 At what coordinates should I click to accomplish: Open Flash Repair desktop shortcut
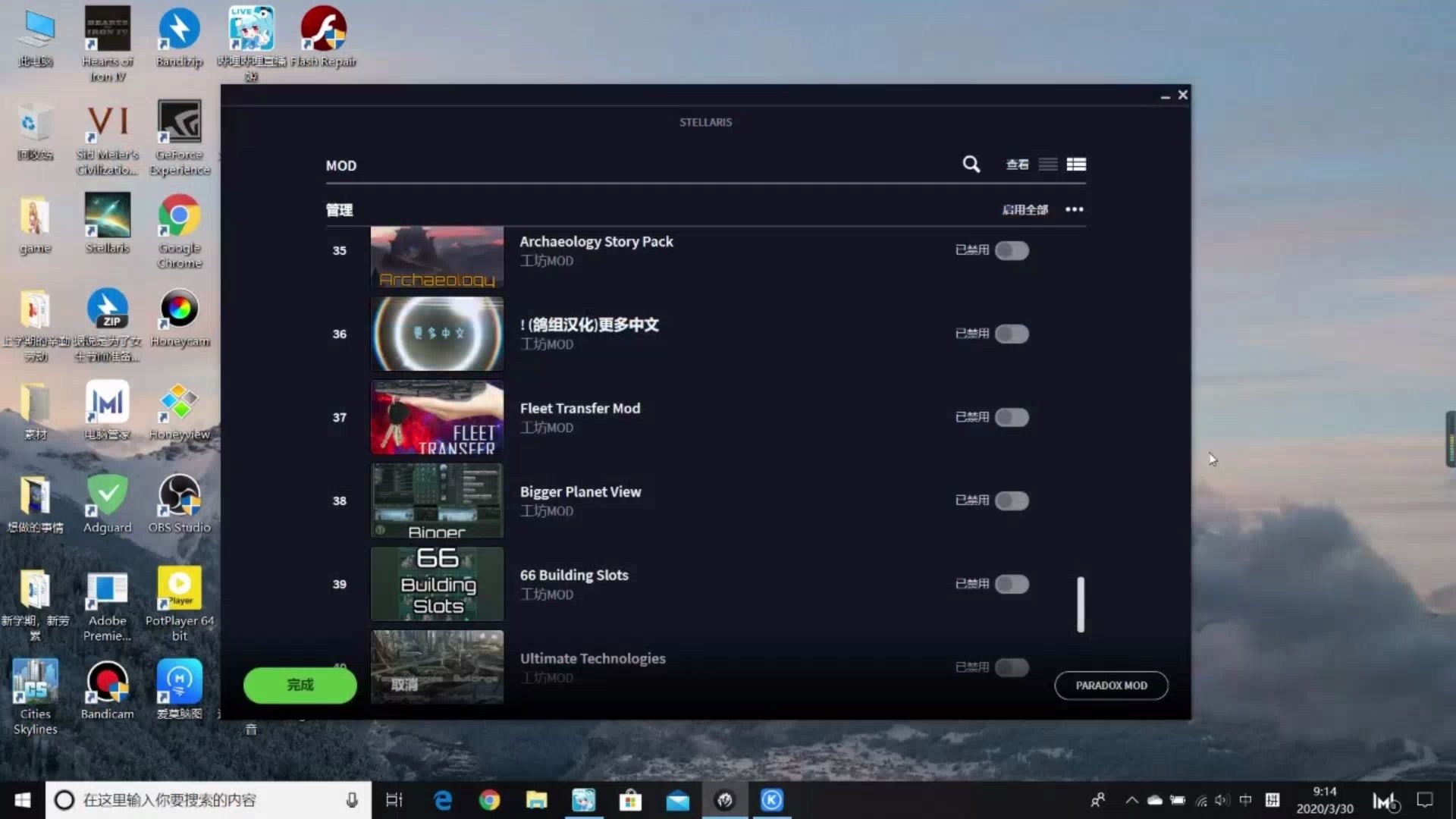coord(323,37)
